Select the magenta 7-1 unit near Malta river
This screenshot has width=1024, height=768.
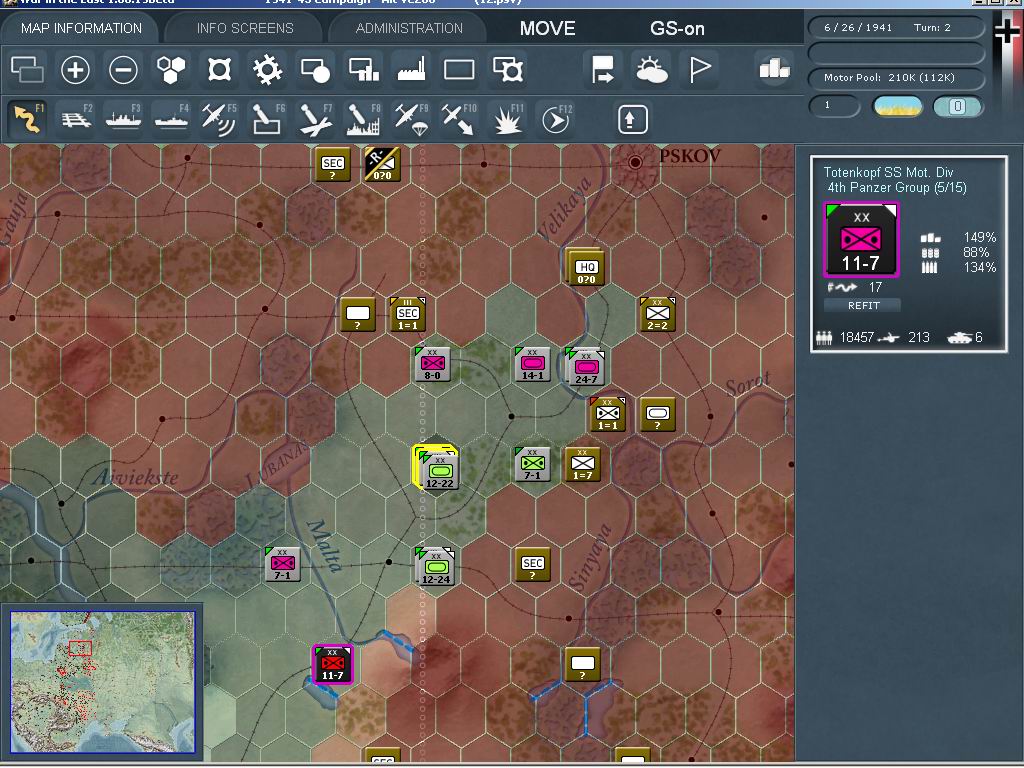tap(282, 564)
